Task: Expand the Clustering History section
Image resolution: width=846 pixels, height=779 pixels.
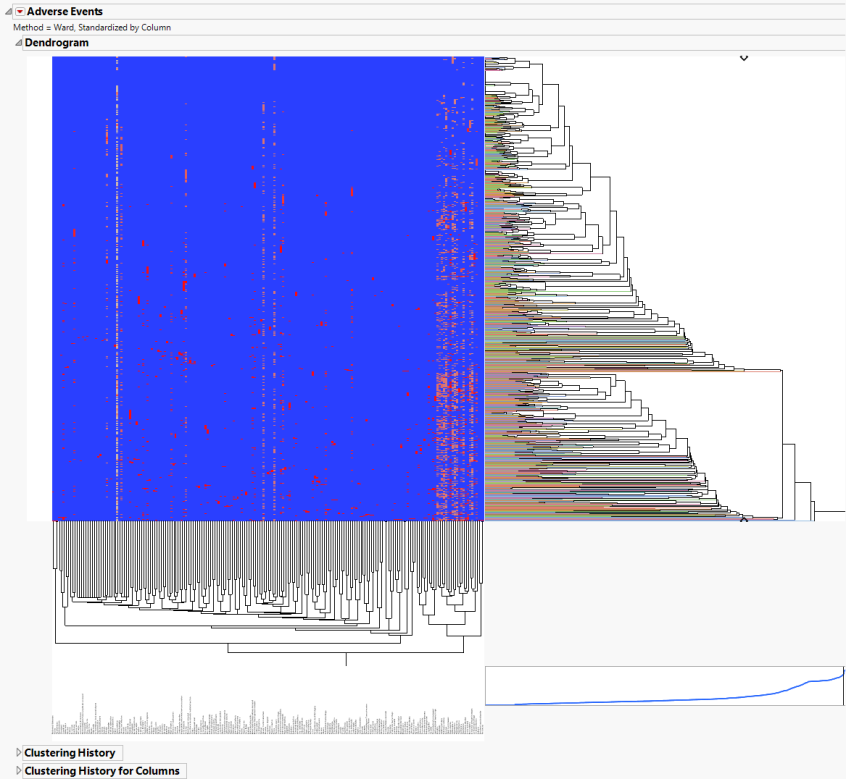Action: [x=18, y=752]
